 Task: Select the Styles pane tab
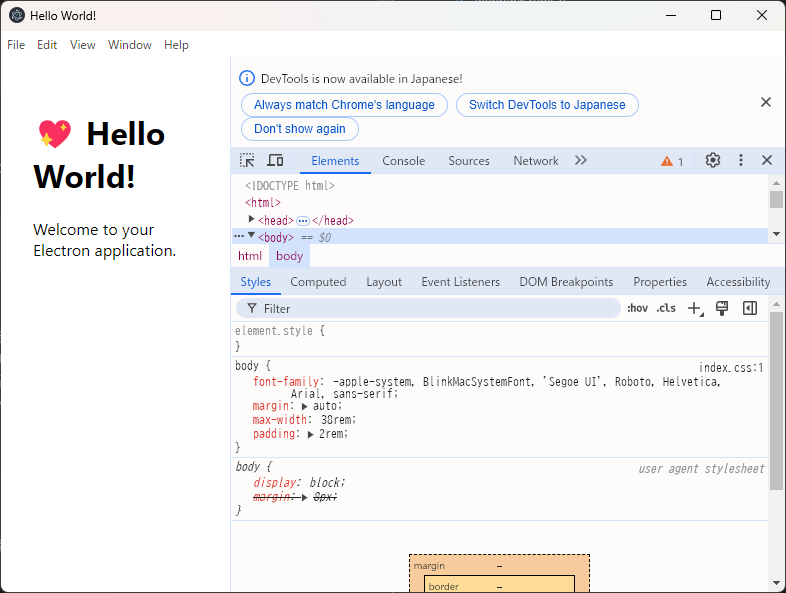pos(256,282)
